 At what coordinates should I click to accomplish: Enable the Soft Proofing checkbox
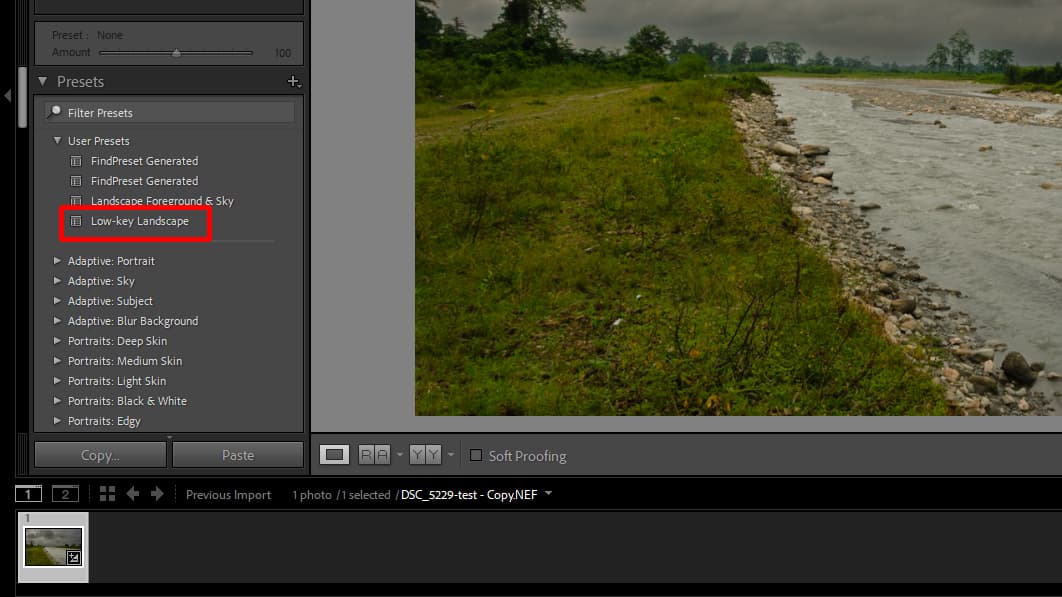[x=476, y=455]
